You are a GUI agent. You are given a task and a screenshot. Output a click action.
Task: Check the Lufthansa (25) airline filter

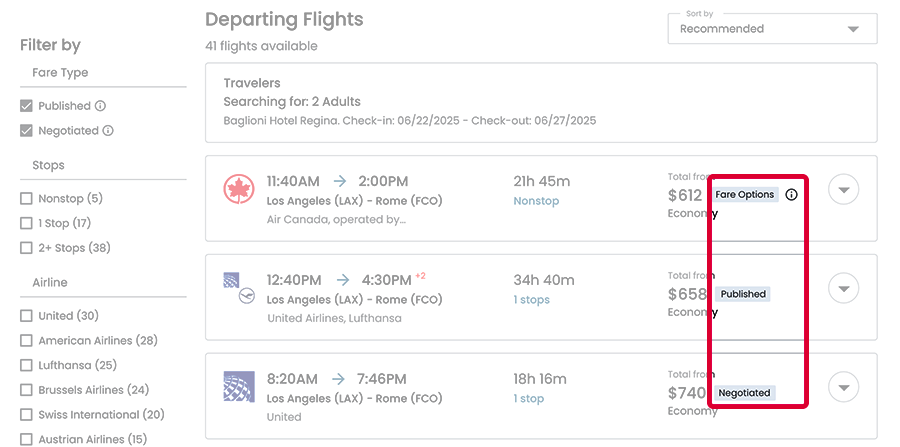(27, 365)
